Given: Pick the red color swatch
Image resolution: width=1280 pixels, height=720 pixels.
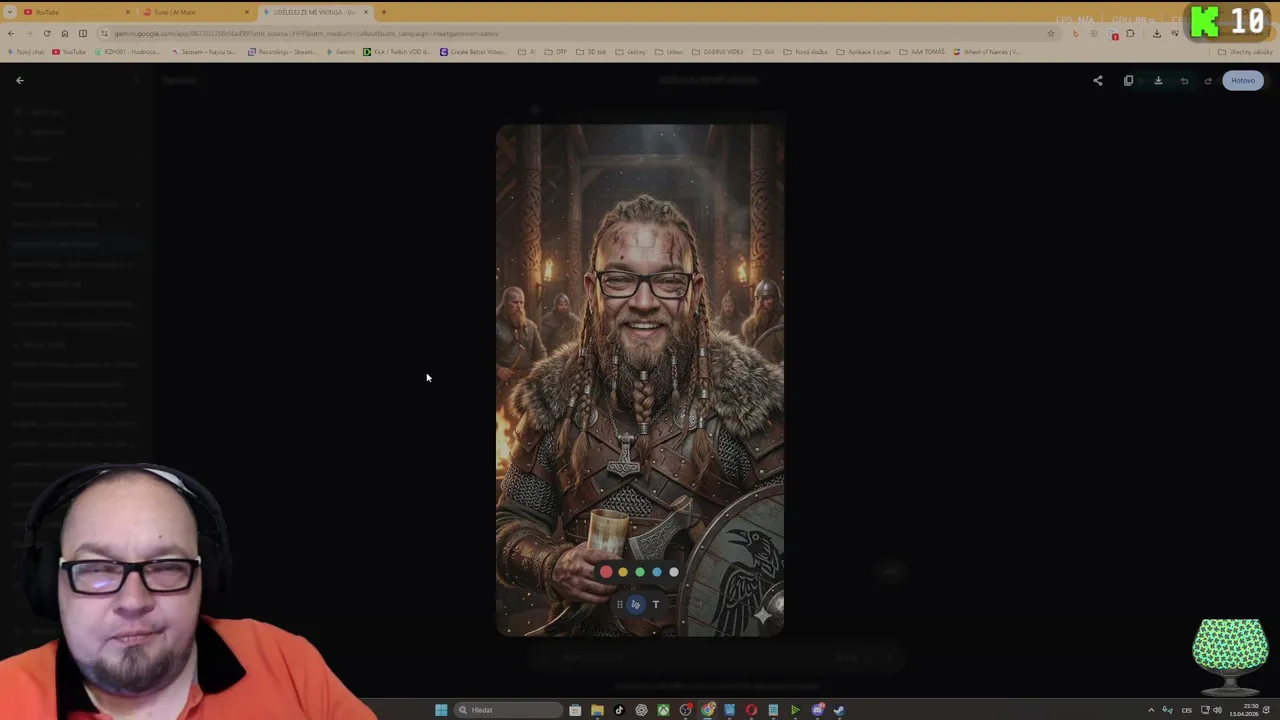Looking at the screenshot, I should 606,572.
